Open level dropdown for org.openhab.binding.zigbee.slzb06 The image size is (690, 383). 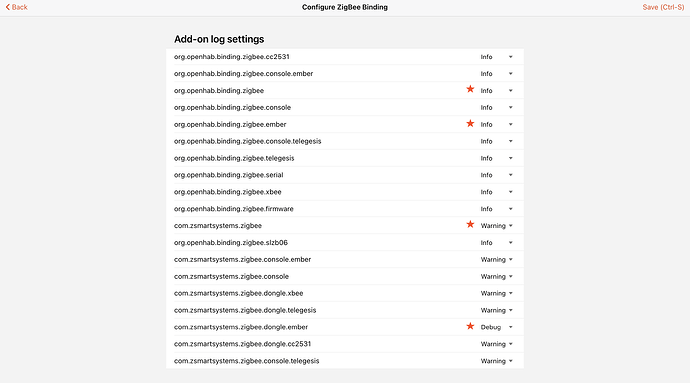[496, 243]
